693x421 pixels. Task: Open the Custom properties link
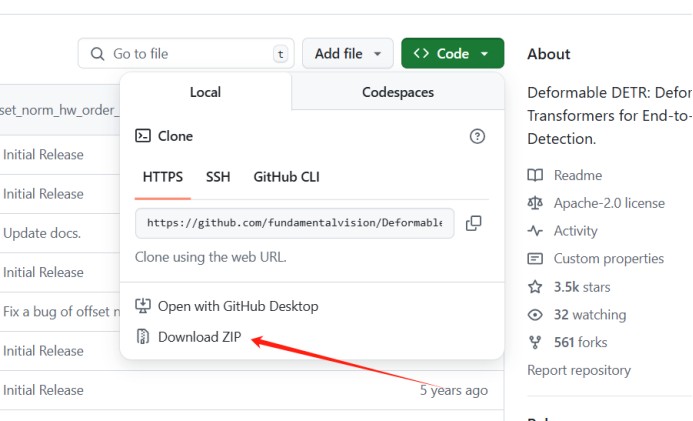click(609, 258)
